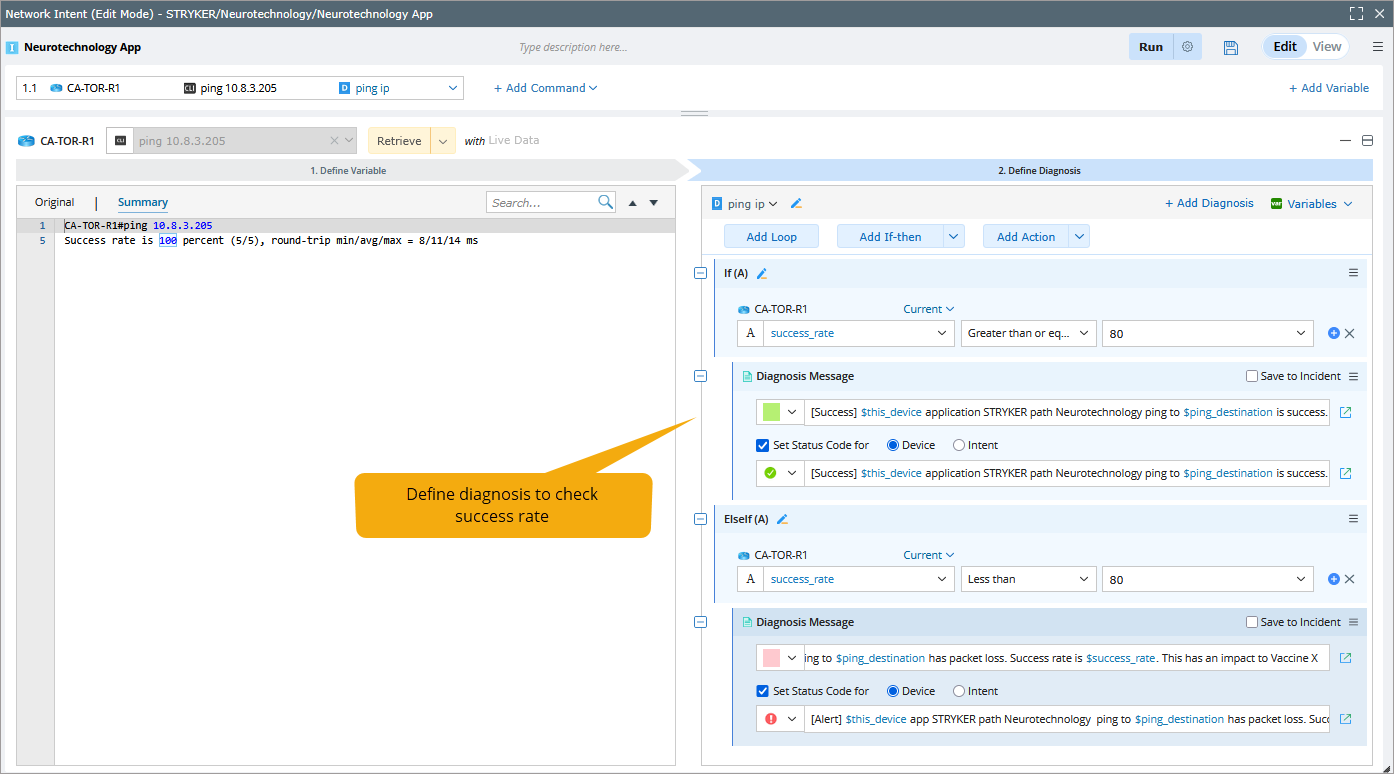The height and width of the screenshot is (774, 1394).
Task: Open the gear settings next to Run
Action: (1187, 47)
